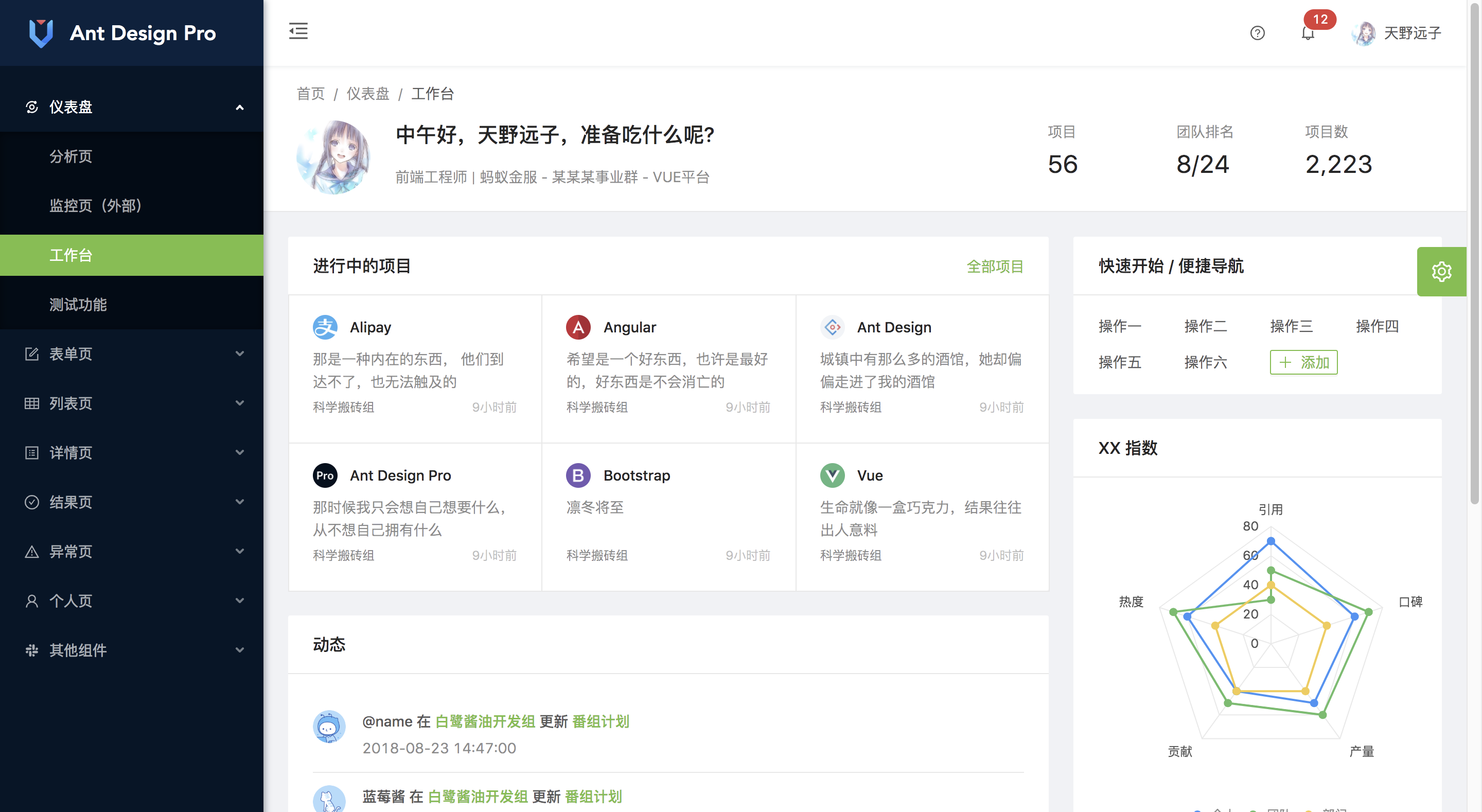Click the Alipay project logo

(x=325, y=327)
